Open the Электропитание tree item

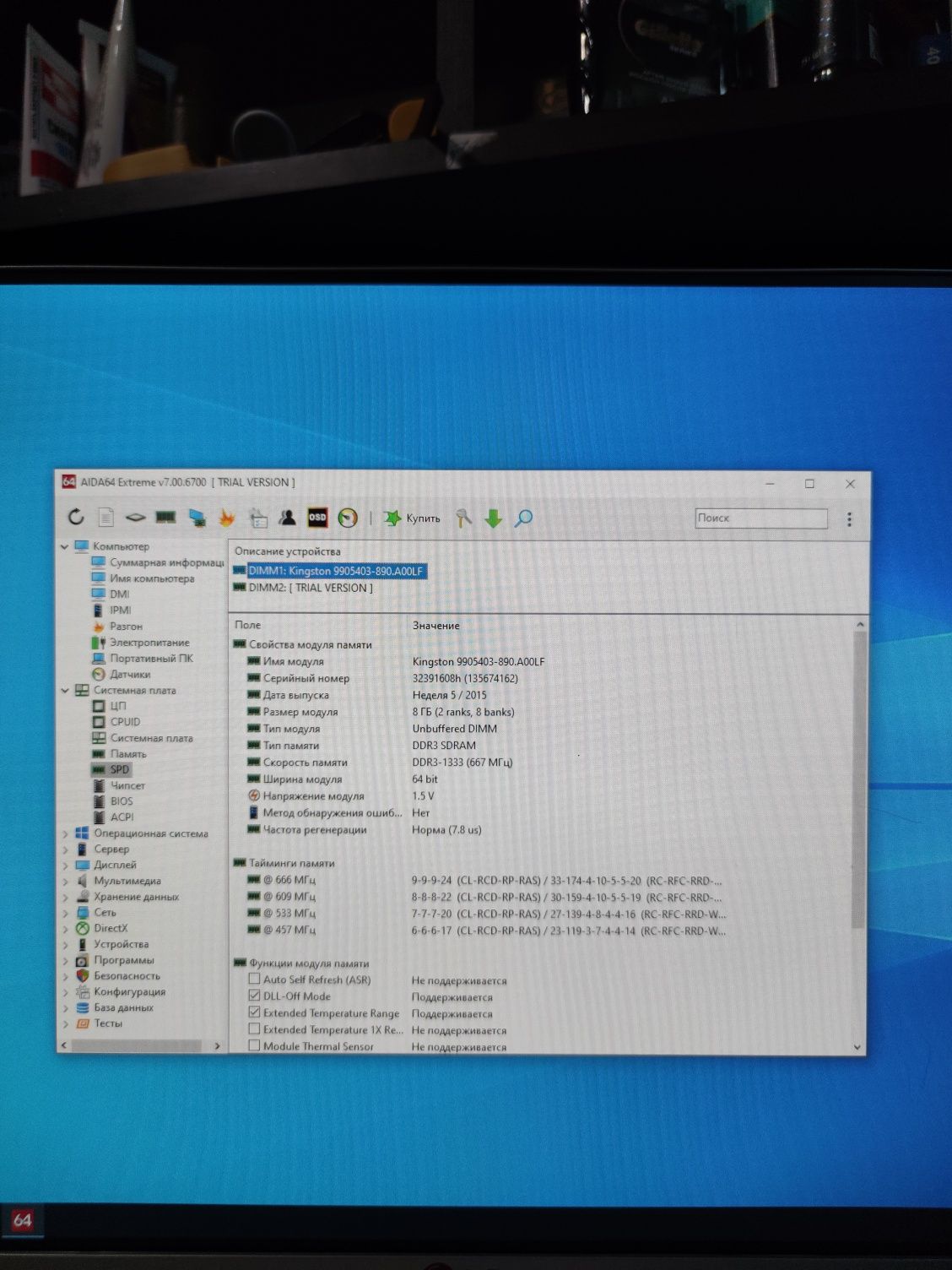tap(149, 642)
